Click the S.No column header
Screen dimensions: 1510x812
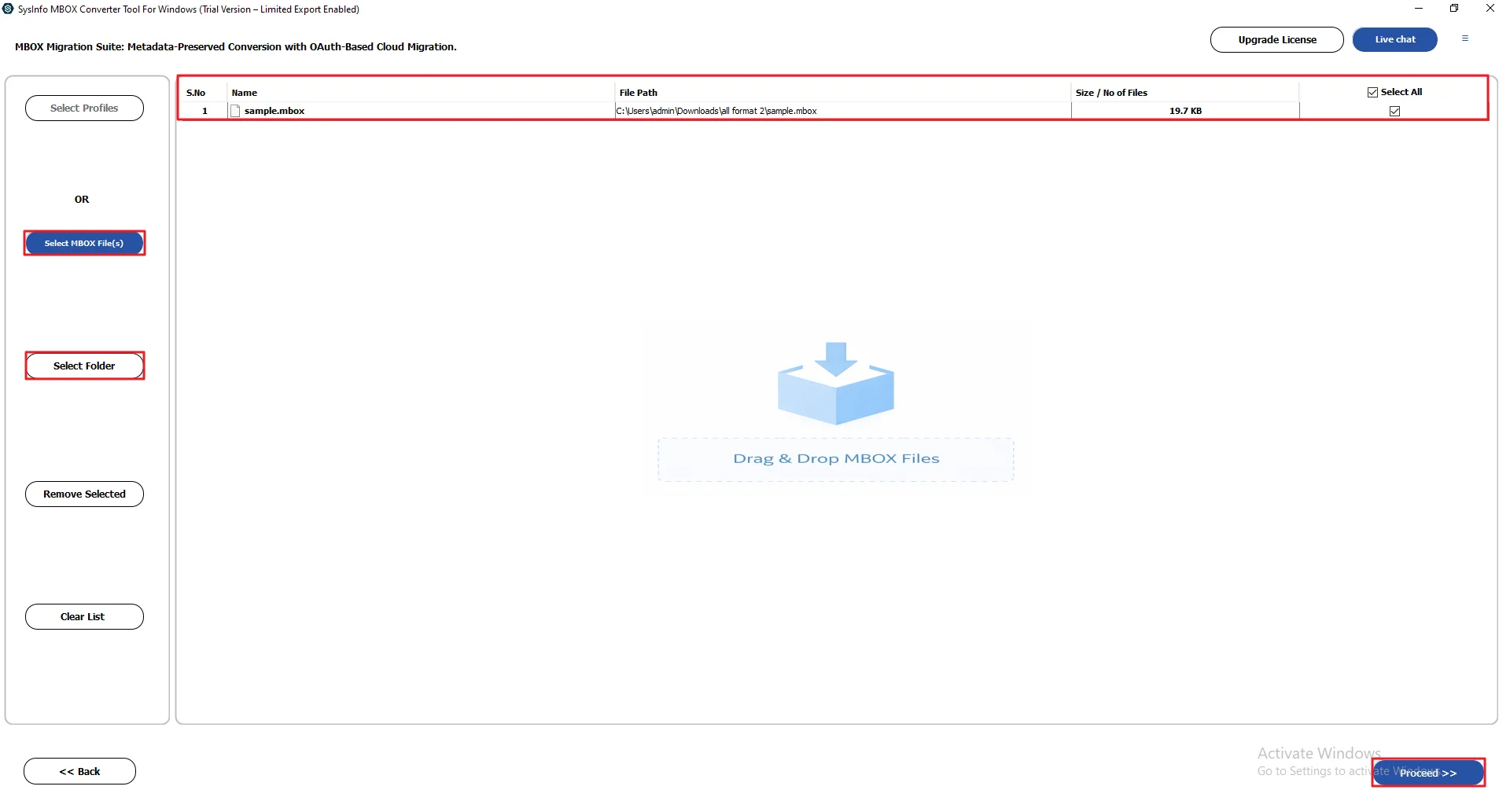197,92
